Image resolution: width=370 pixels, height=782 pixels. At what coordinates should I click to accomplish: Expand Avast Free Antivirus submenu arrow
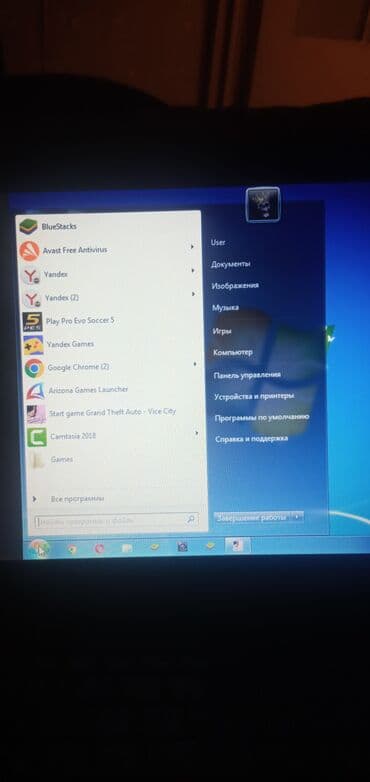coord(192,247)
